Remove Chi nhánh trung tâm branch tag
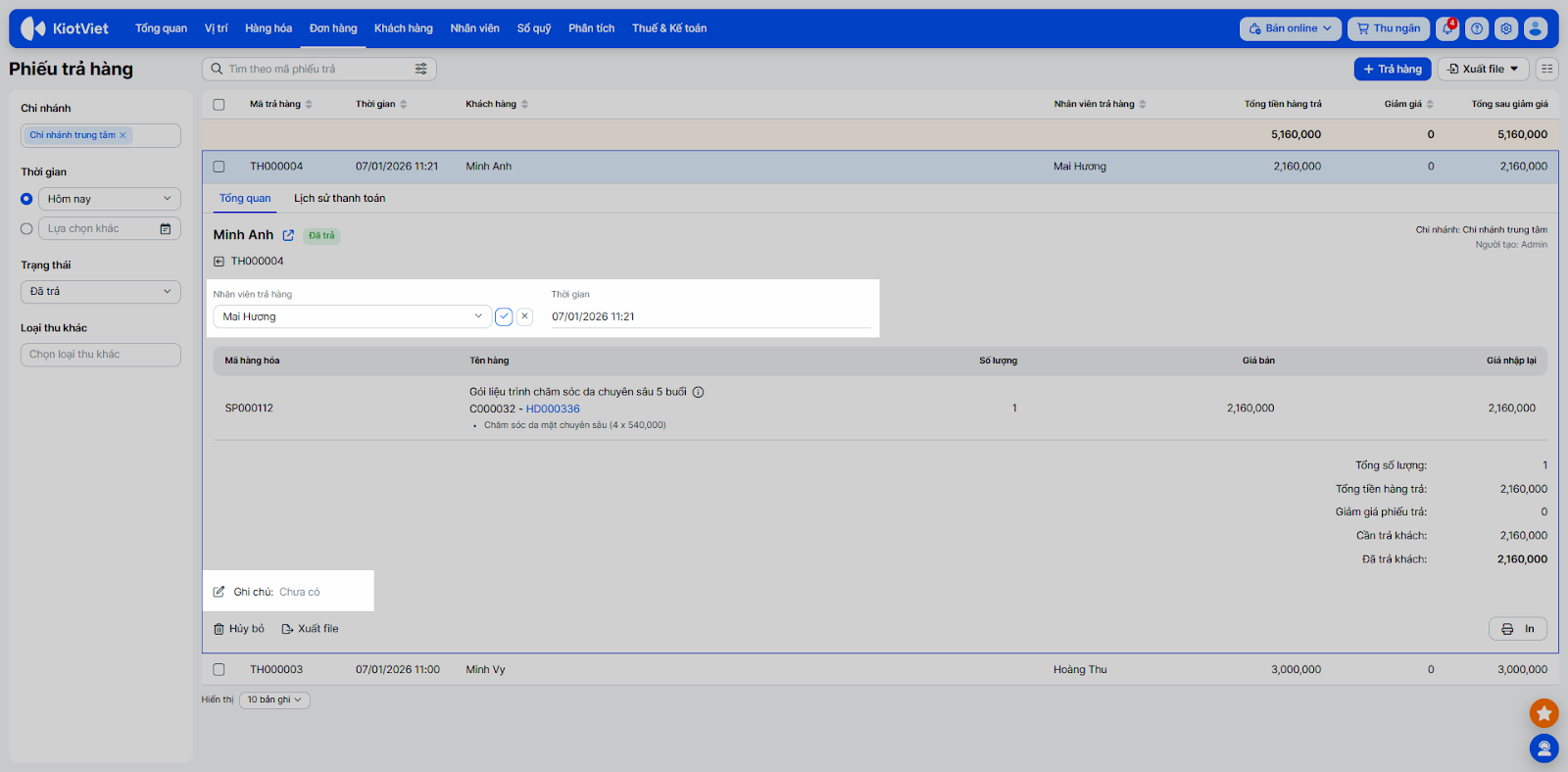Screen dimensions: 1568x772 (122, 135)
